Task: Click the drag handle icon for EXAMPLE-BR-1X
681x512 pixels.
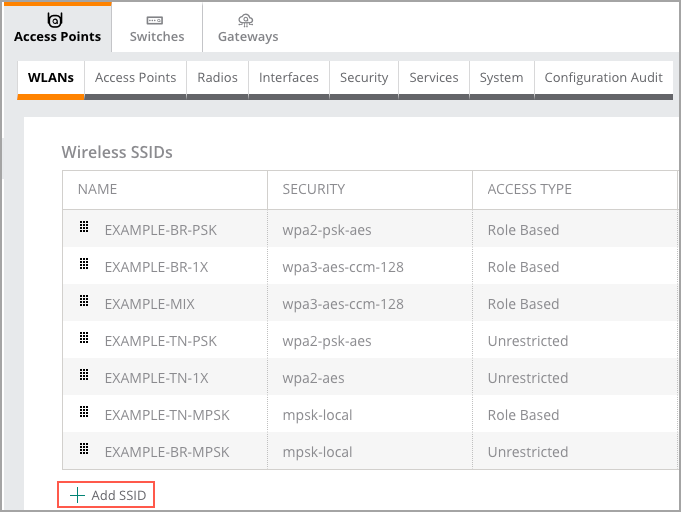Action: (x=84, y=264)
